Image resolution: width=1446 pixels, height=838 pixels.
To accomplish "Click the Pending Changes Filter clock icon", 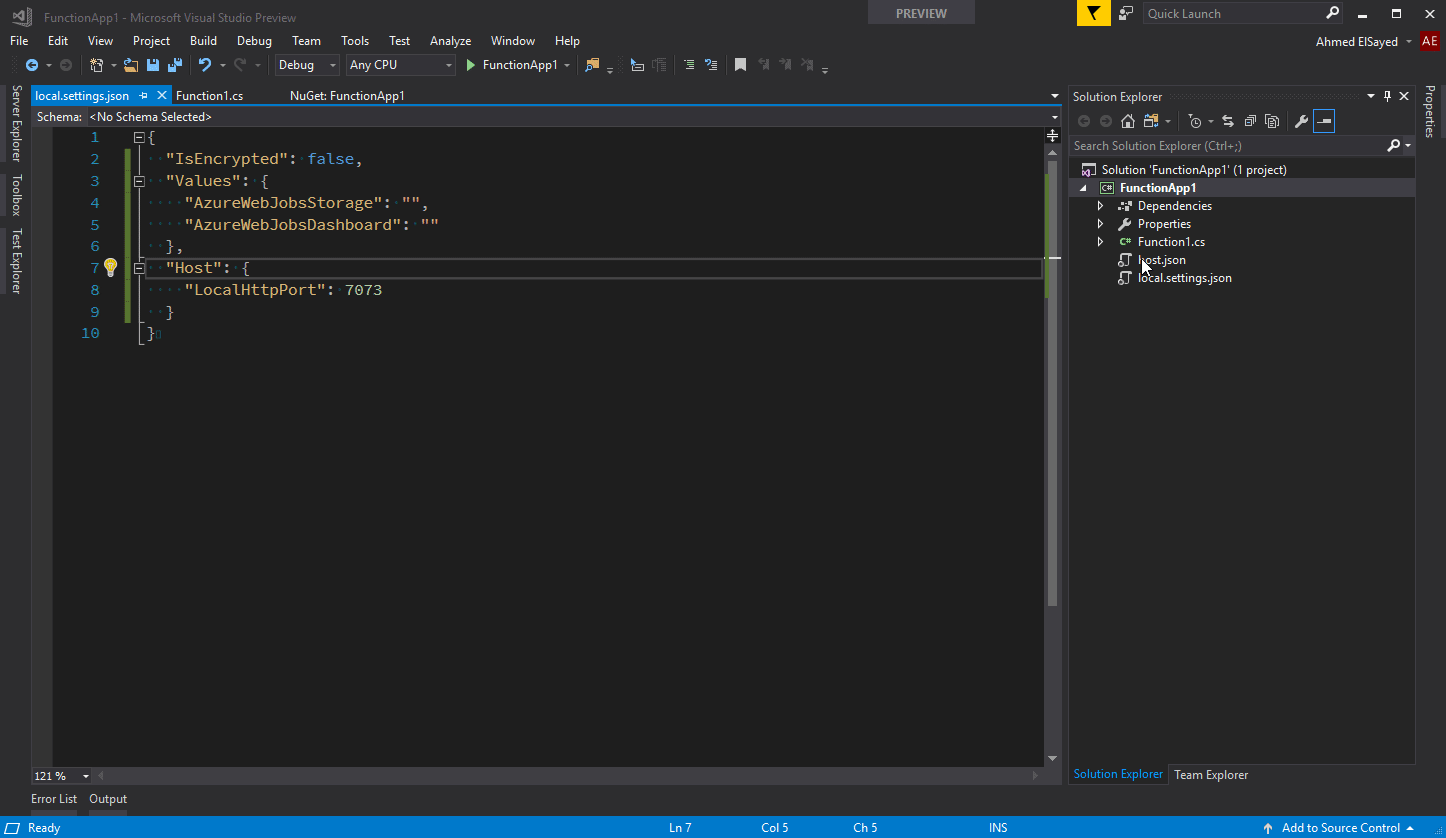I will 1195,121.
